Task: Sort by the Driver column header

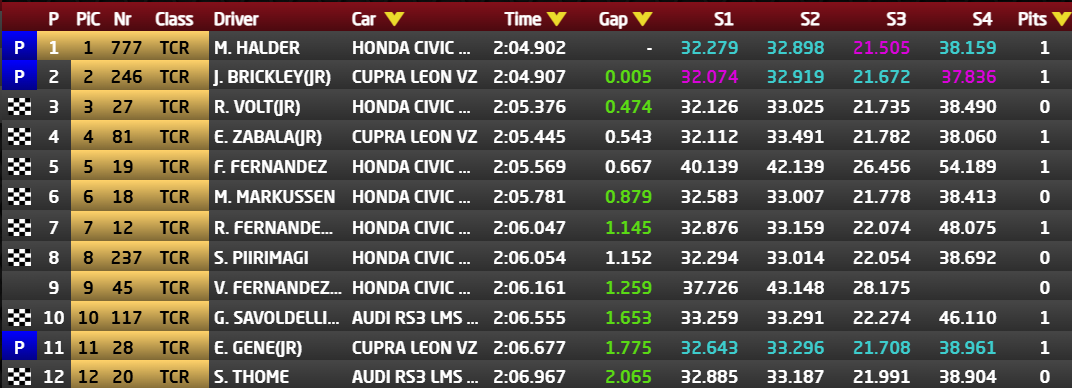Action: pos(234,19)
